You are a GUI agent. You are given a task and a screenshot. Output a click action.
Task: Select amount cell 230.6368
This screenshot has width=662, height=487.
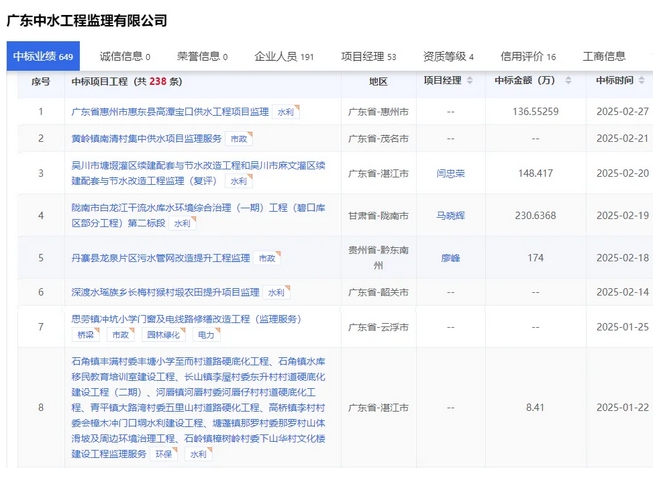[x=535, y=215]
